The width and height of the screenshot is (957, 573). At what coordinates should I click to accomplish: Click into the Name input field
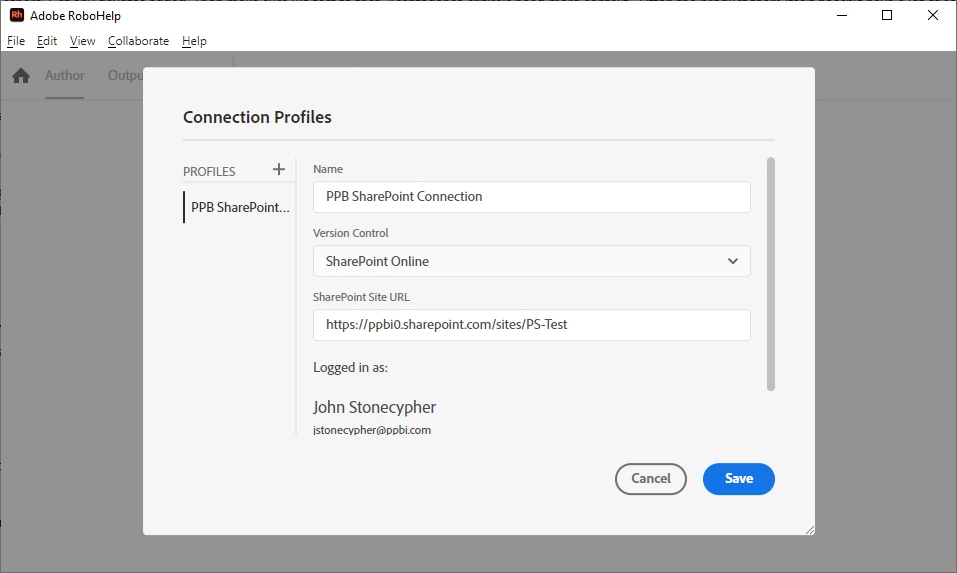532,197
